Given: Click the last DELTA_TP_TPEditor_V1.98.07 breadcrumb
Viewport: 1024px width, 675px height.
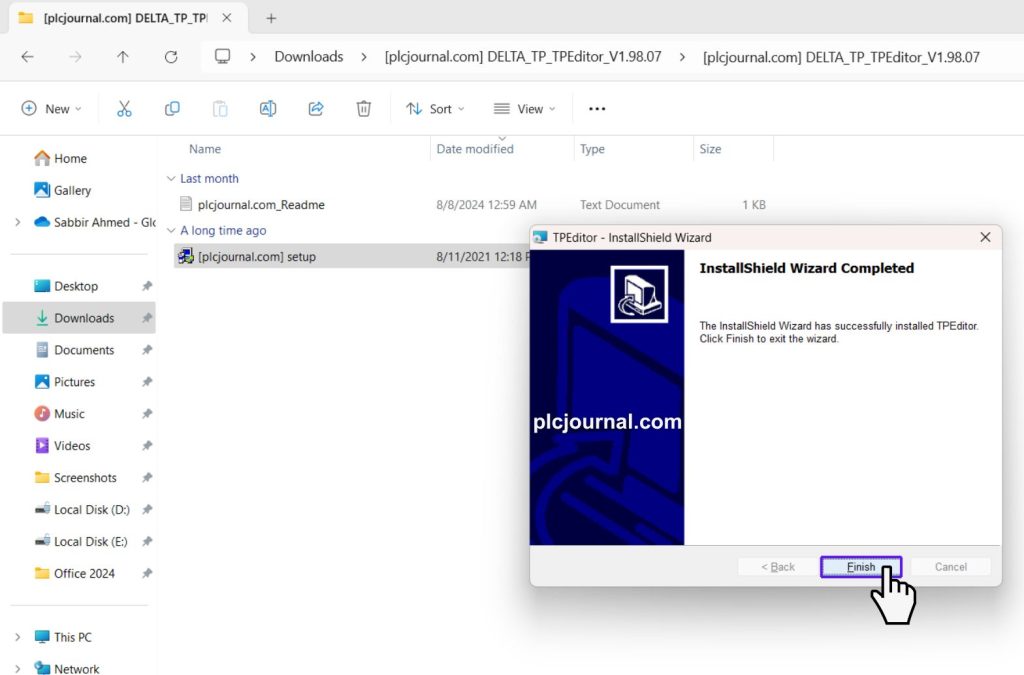Looking at the screenshot, I should (x=841, y=57).
